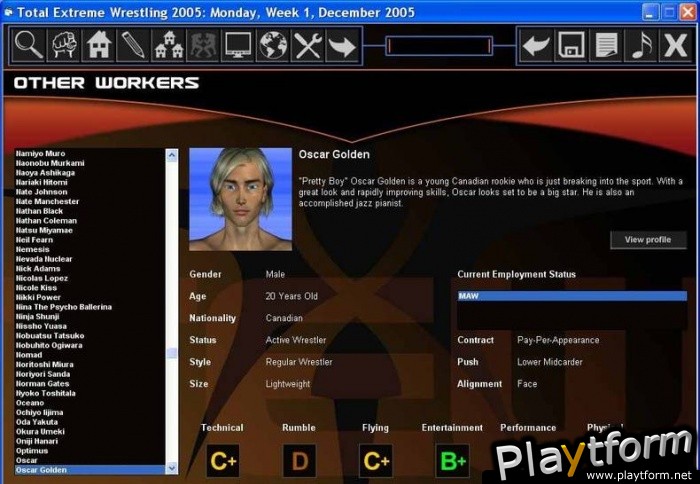Click the workers list scroll down arrow
This screenshot has width=700, height=484.
pyautogui.click(x=172, y=468)
